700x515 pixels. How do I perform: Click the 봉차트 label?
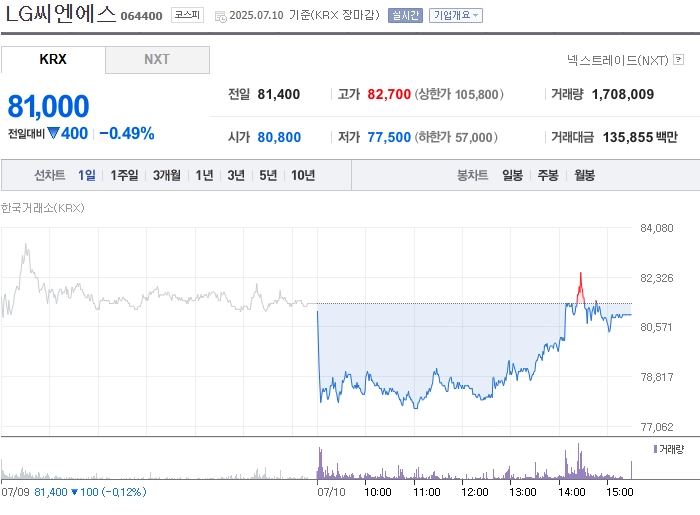[472, 175]
